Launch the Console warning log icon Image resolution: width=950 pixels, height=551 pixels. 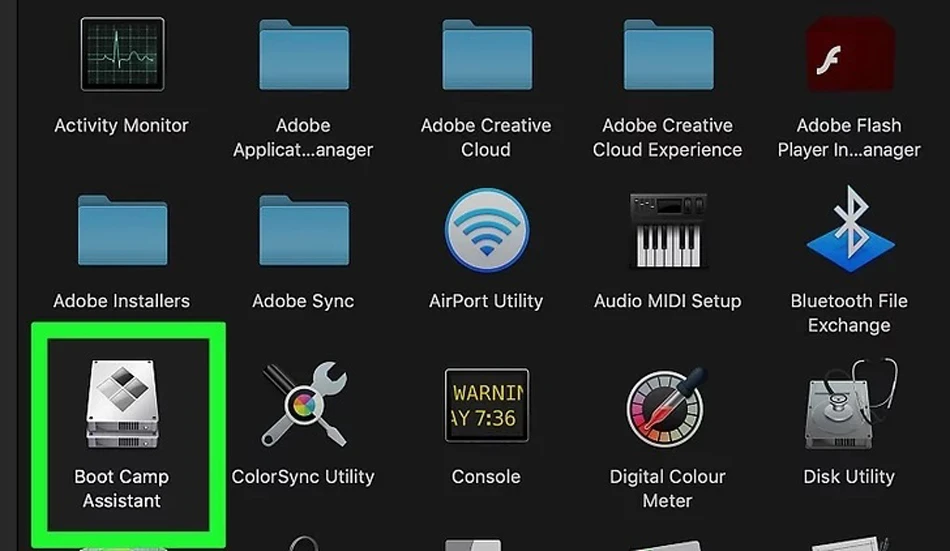[x=487, y=405]
